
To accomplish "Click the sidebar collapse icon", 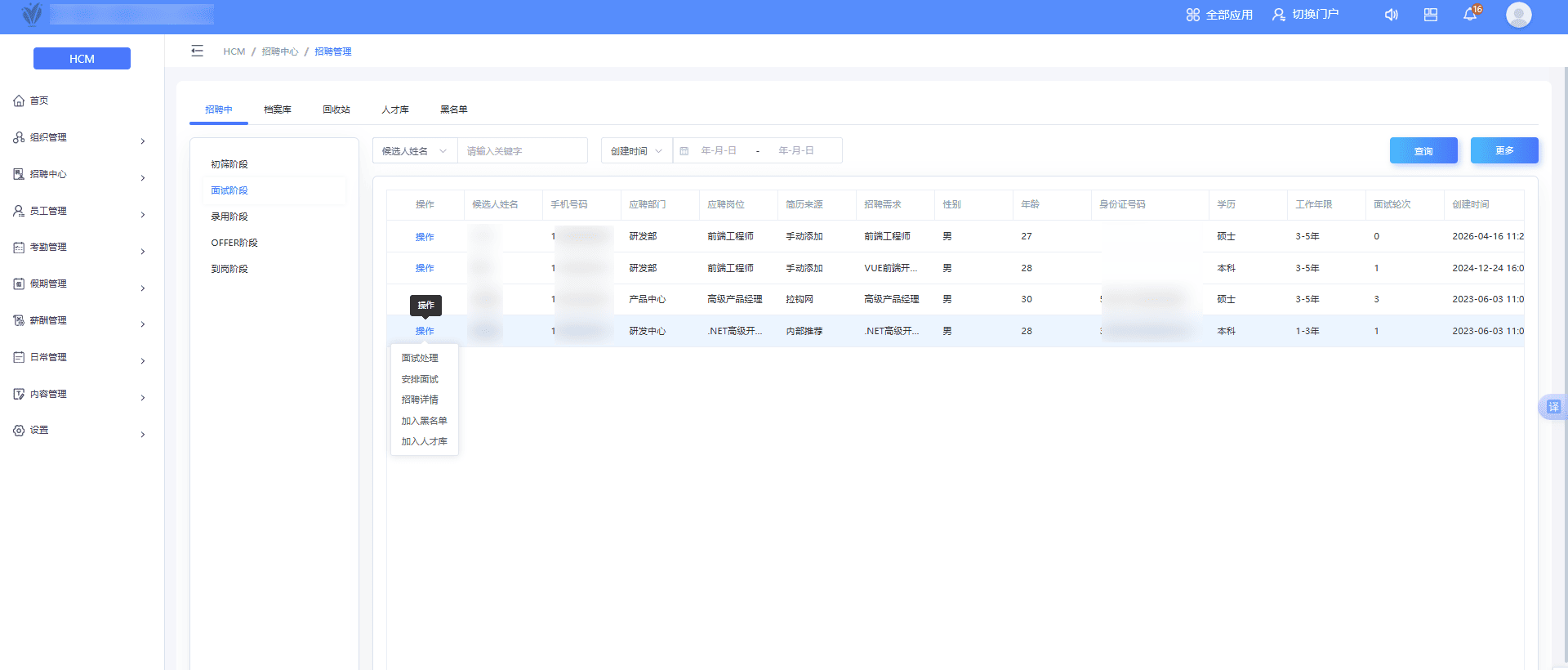I will 197,51.
